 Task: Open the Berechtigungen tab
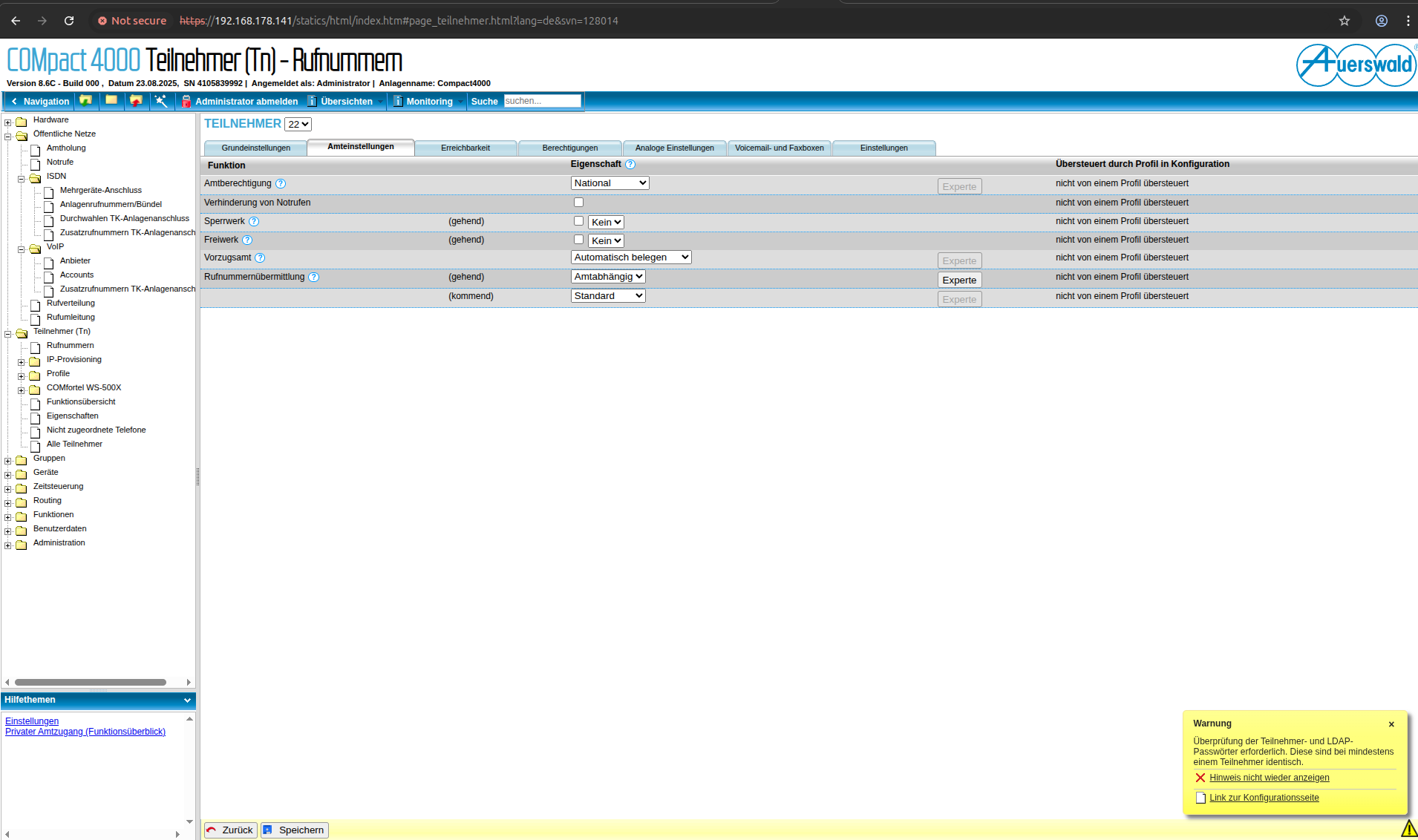[570, 148]
